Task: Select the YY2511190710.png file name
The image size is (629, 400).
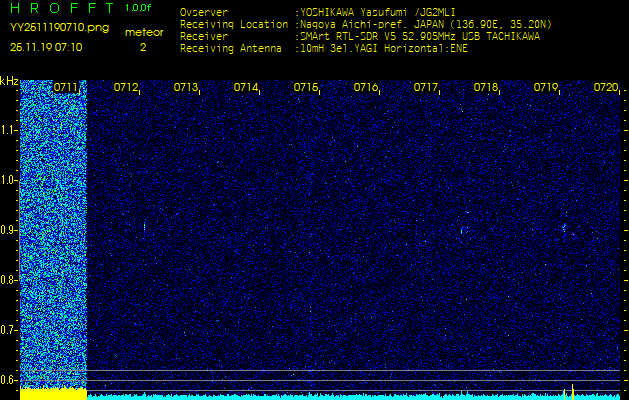Action: pyautogui.click(x=59, y=28)
